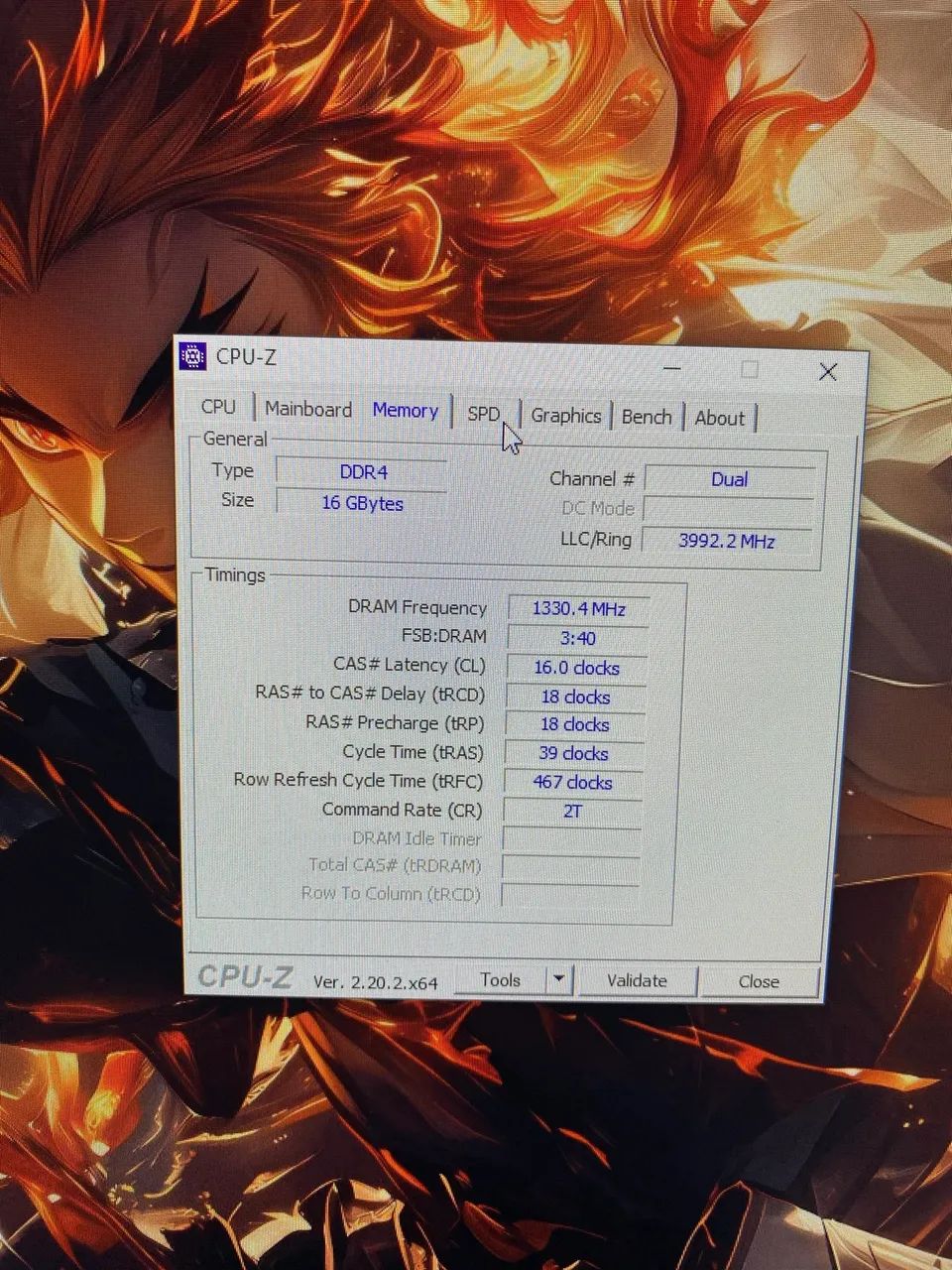
Task: Click the CPU-Z app icon in title bar
Action: pos(192,355)
